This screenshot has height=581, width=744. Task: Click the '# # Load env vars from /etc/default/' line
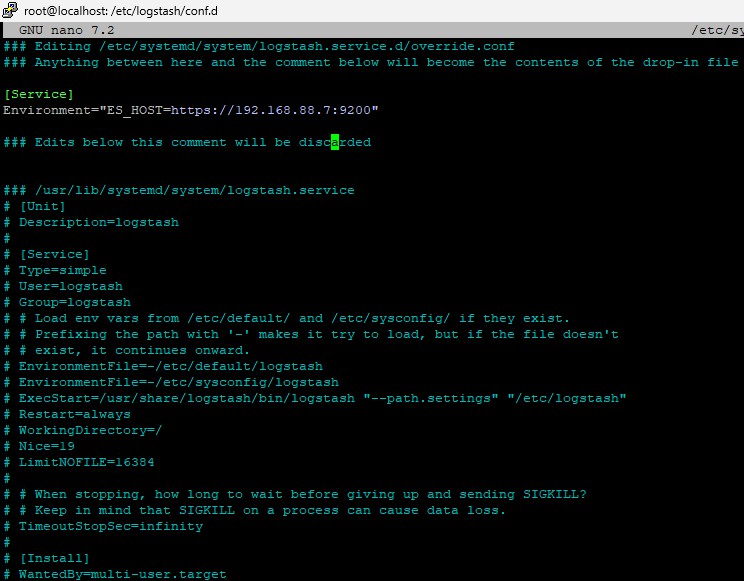[287, 319]
